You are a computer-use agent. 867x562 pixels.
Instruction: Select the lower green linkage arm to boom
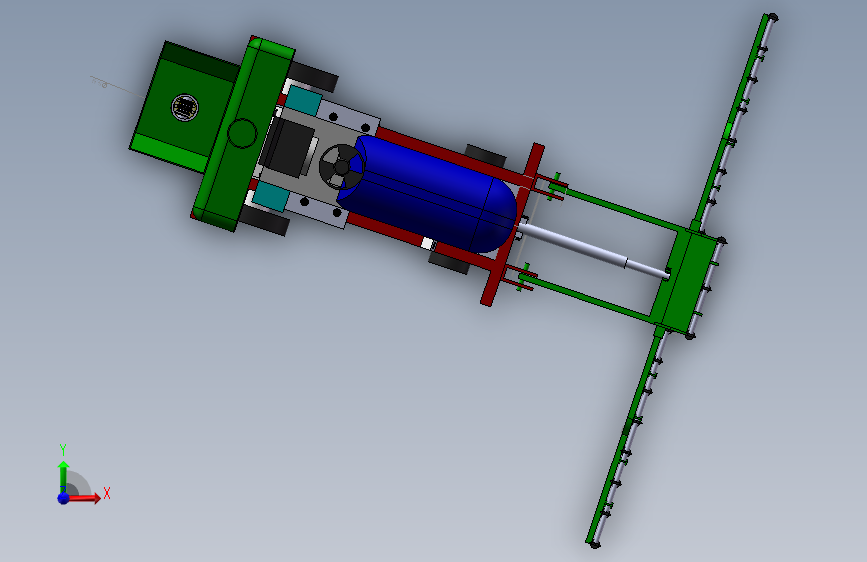[x=592, y=299]
